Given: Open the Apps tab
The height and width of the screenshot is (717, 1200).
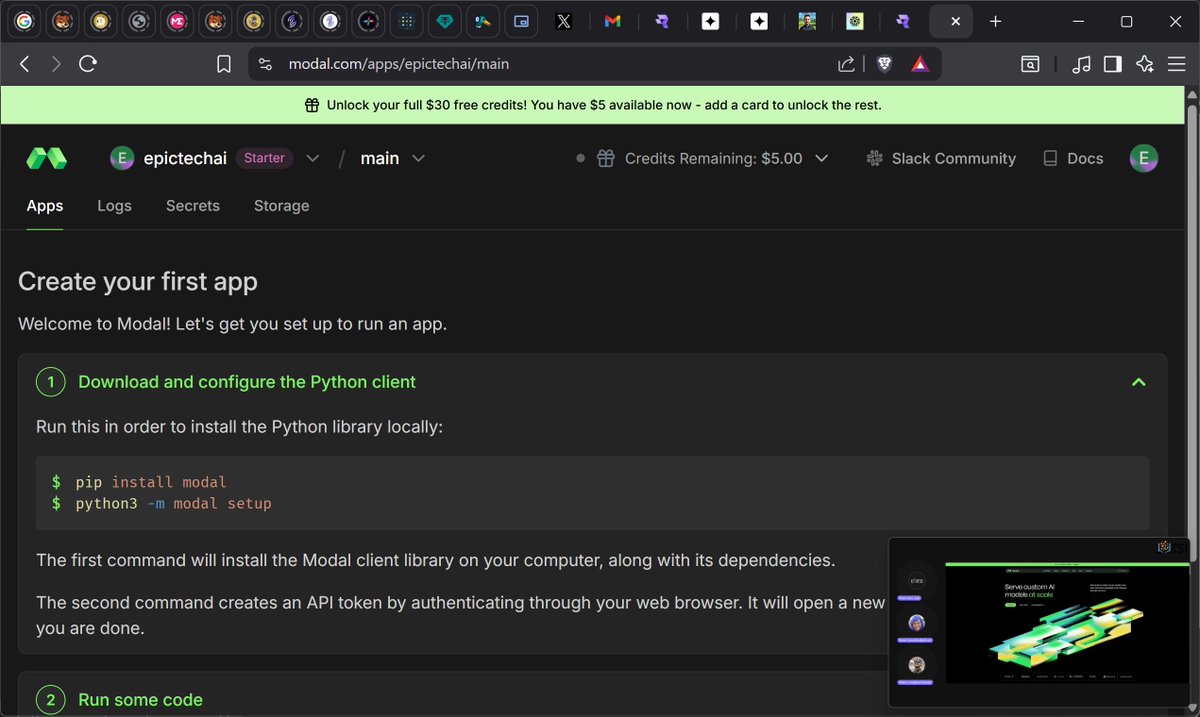Looking at the screenshot, I should (45, 205).
